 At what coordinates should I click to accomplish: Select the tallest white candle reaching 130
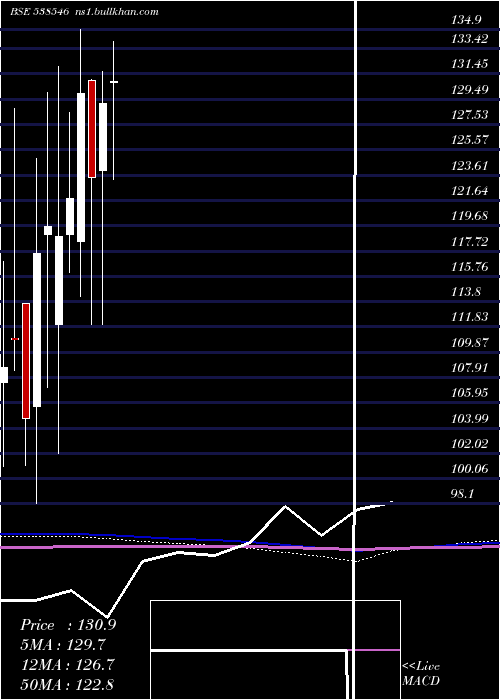click(x=81, y=167)
